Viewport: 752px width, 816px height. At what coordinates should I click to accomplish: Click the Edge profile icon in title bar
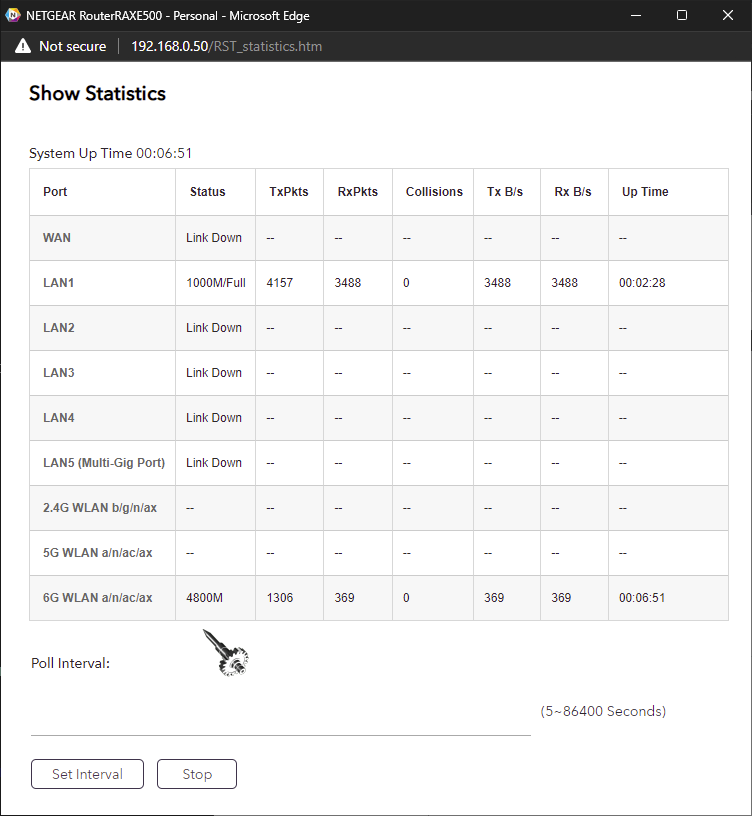tap(12, 15)
